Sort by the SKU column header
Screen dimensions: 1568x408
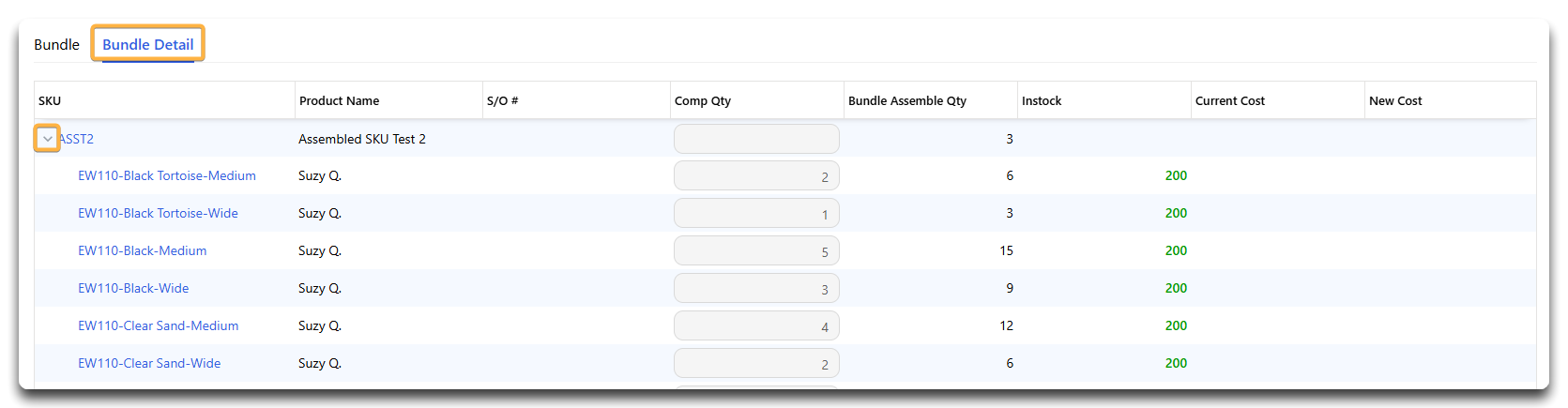50,100
